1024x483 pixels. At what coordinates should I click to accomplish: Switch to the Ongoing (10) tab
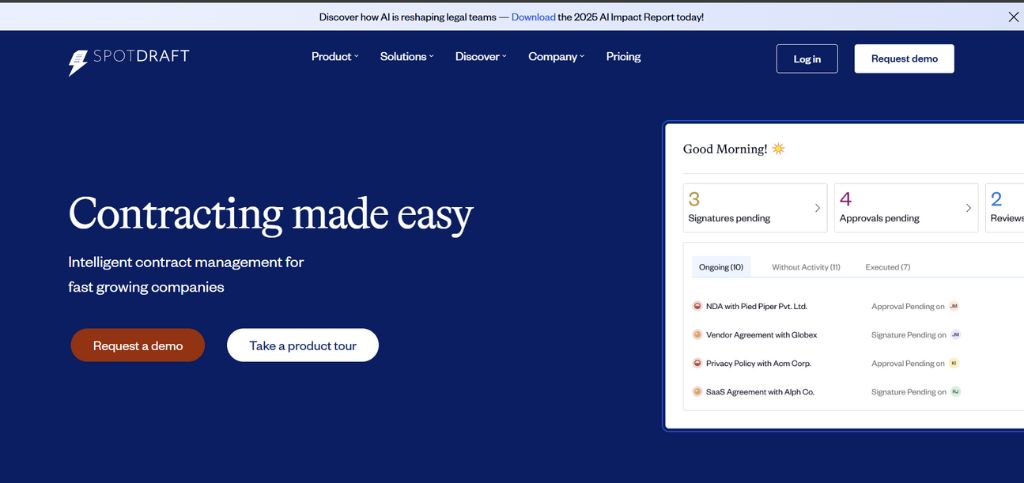pyautogui.click(x=721, y=267)
